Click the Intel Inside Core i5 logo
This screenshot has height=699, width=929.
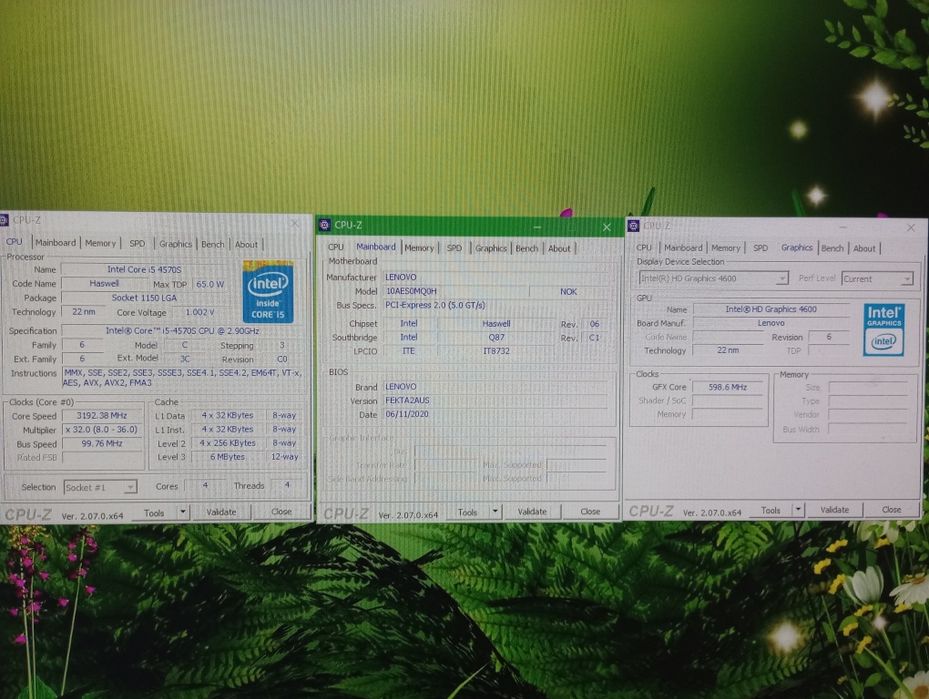click(268, 292)
